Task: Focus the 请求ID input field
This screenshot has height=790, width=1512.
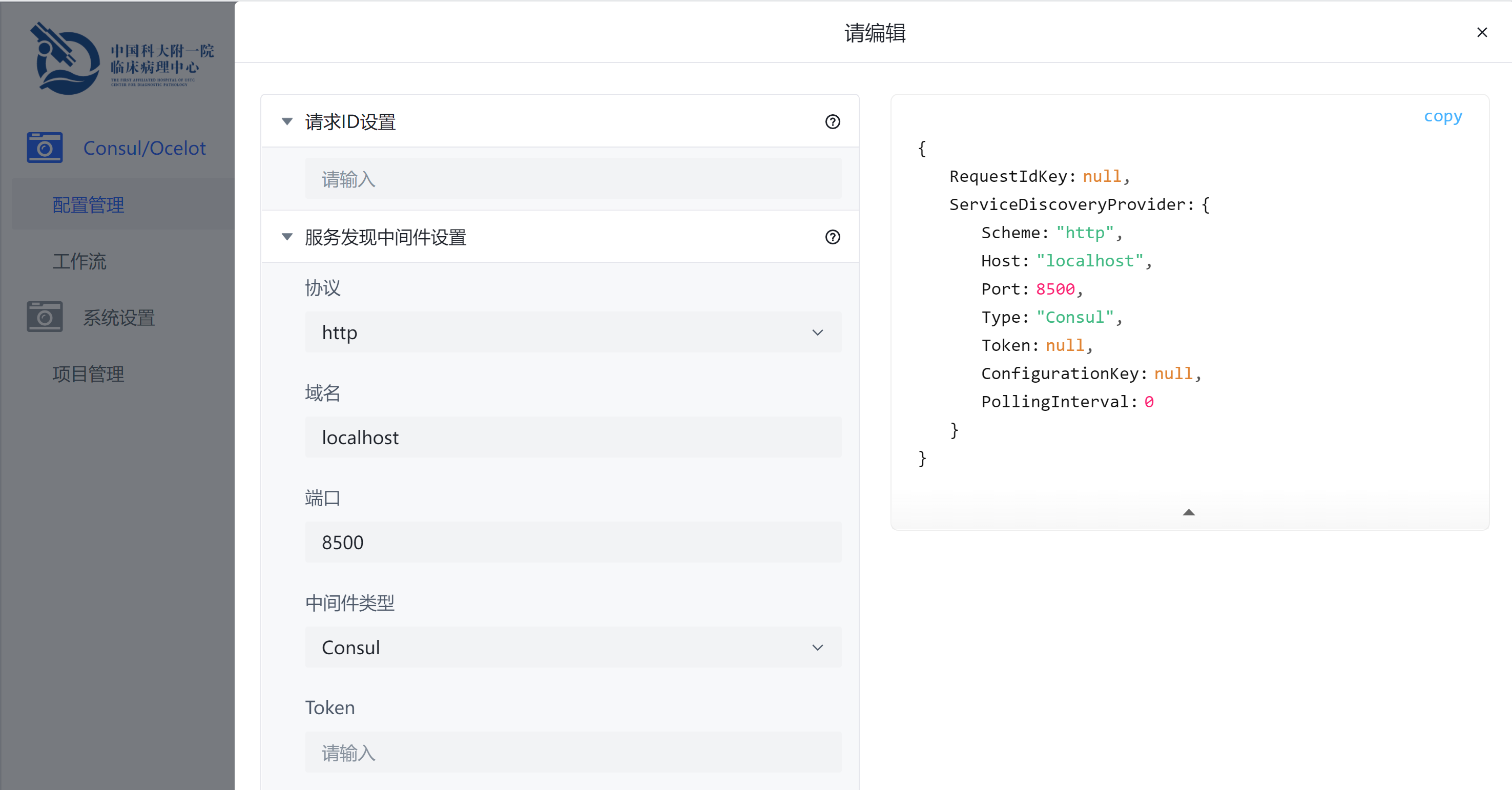Action: 573,179
